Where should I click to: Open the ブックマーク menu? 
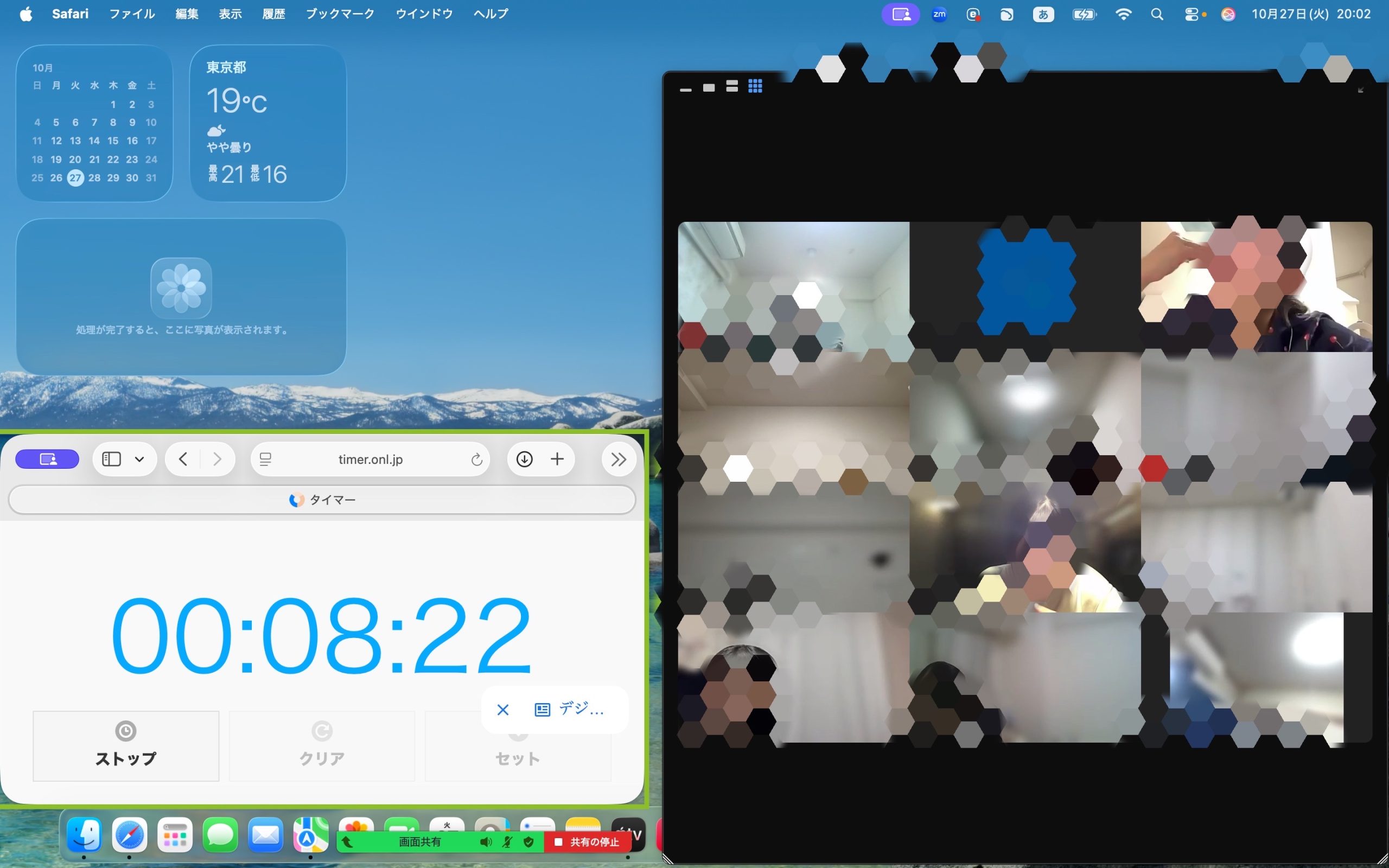coord(340,14)
